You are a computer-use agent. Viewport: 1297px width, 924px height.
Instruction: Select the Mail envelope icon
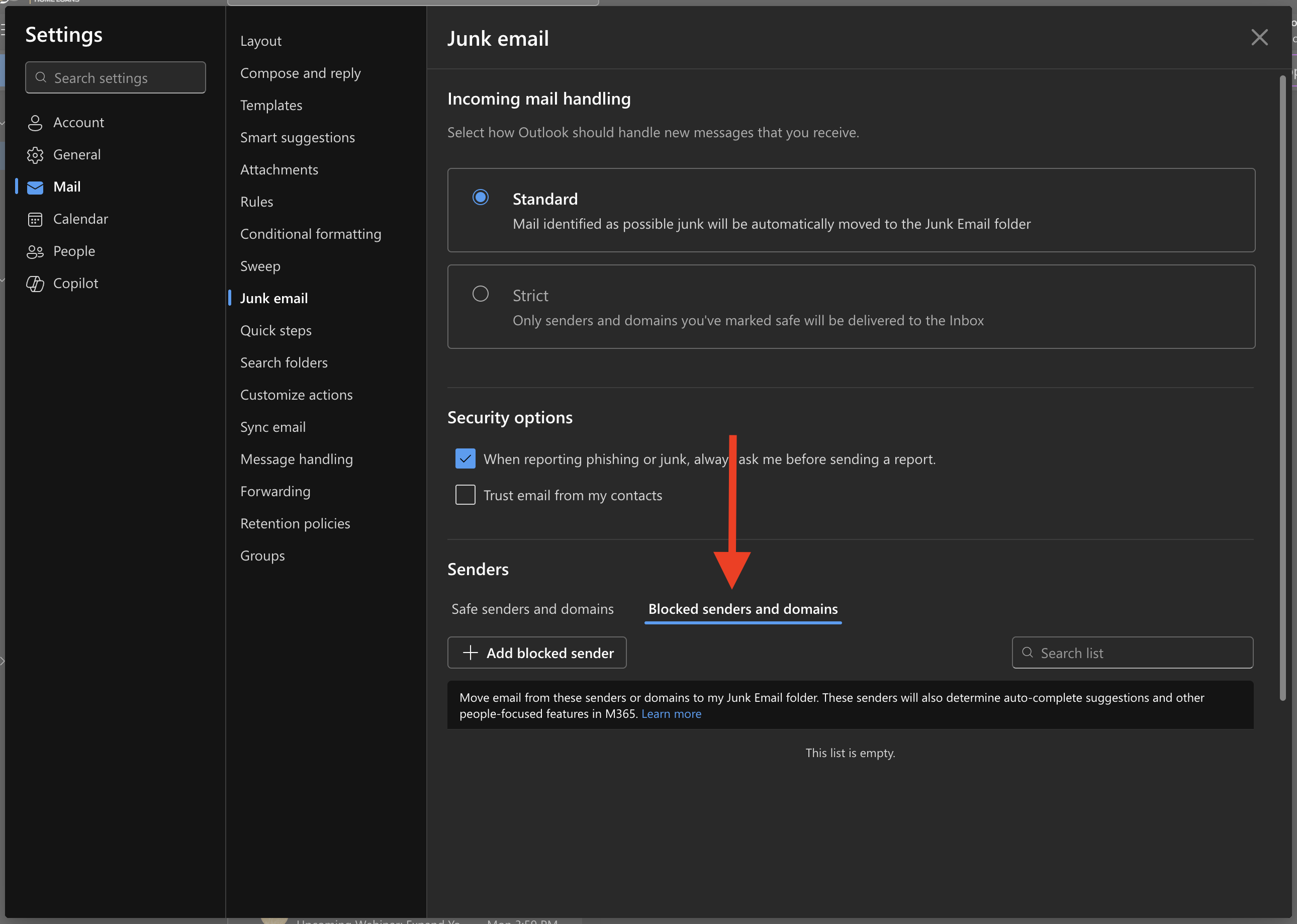(x=35, y=187)
